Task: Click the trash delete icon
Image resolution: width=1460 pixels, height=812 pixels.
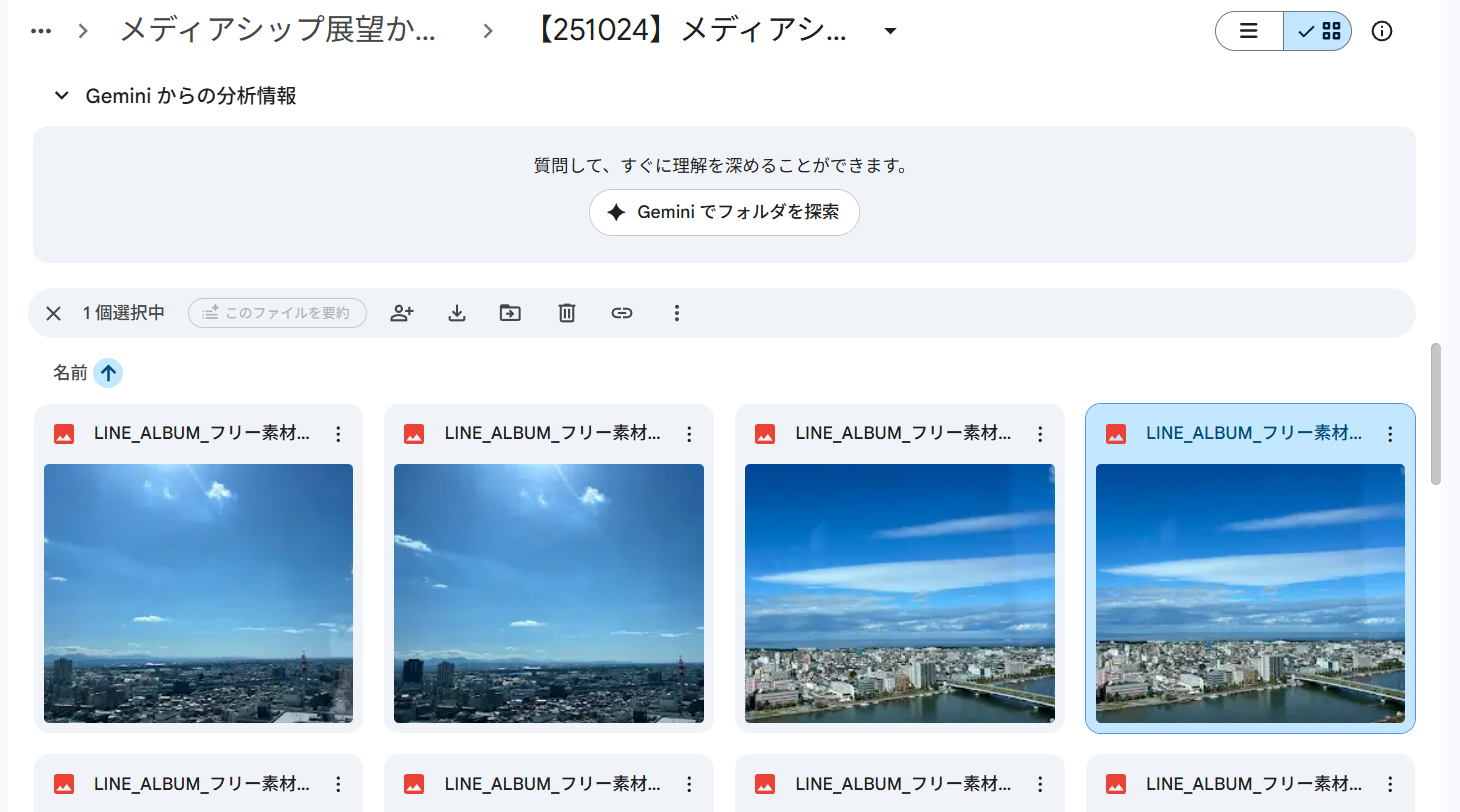Action: pos(567,313)
